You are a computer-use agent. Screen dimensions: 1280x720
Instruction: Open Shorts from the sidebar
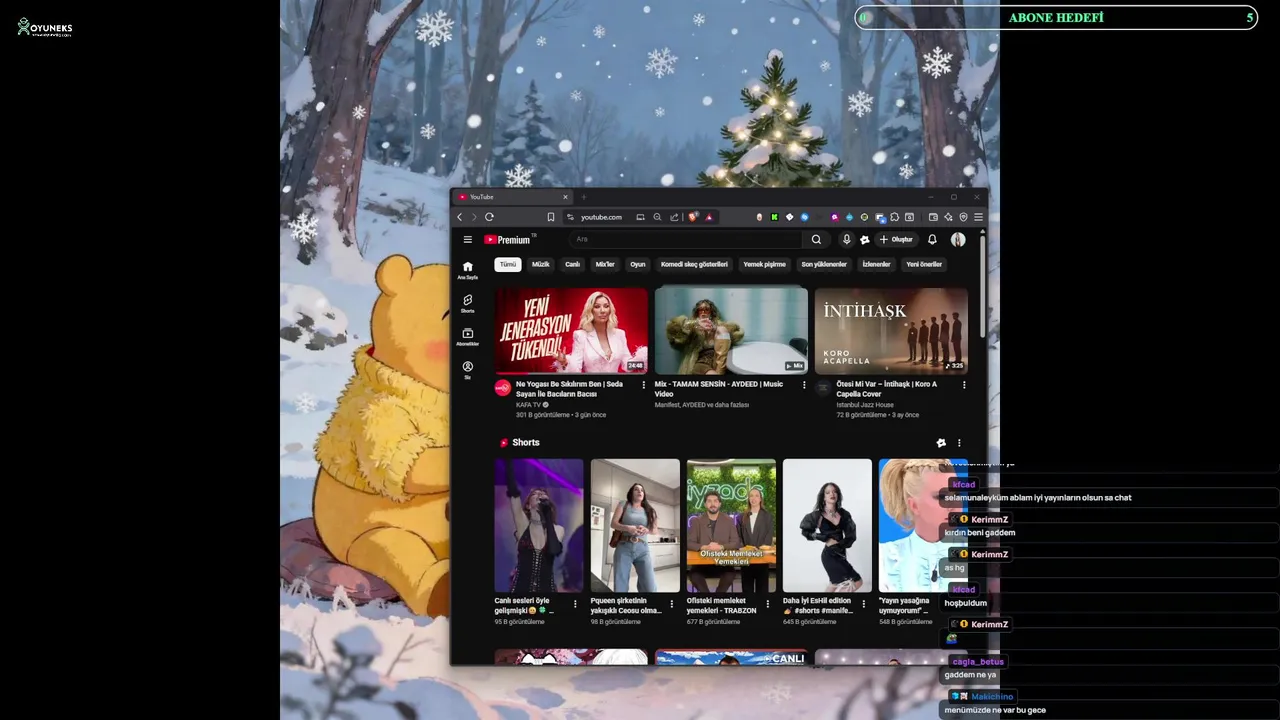[467, 303]
